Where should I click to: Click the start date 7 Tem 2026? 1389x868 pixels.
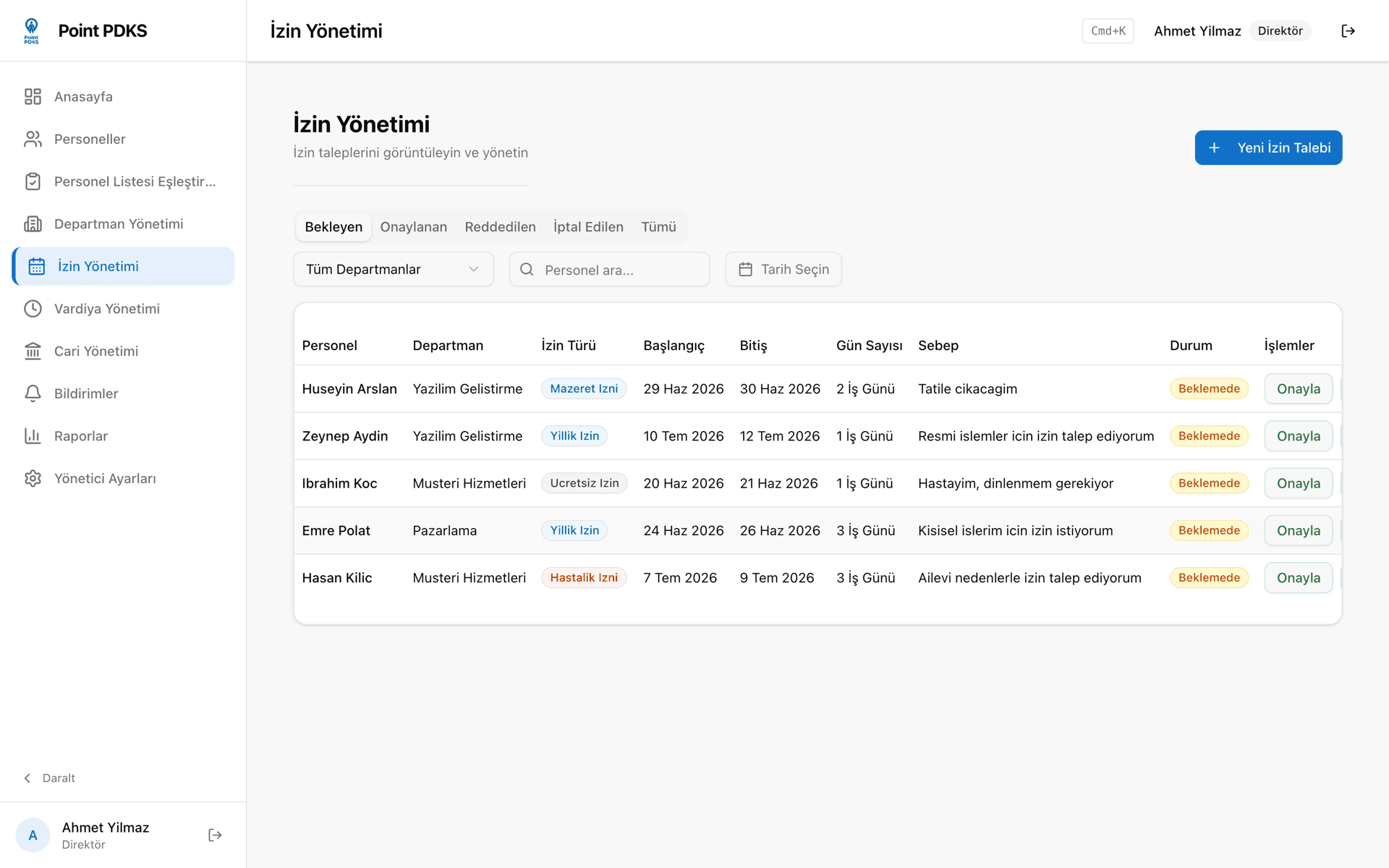point(680,578)
